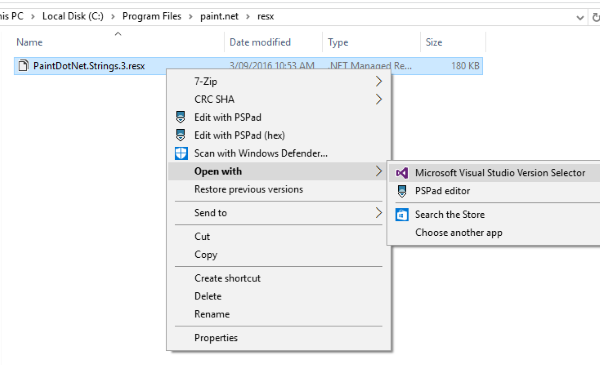Open the Send to menu entry
Screen dimensions: 600x365
click(x=279, y=213)
